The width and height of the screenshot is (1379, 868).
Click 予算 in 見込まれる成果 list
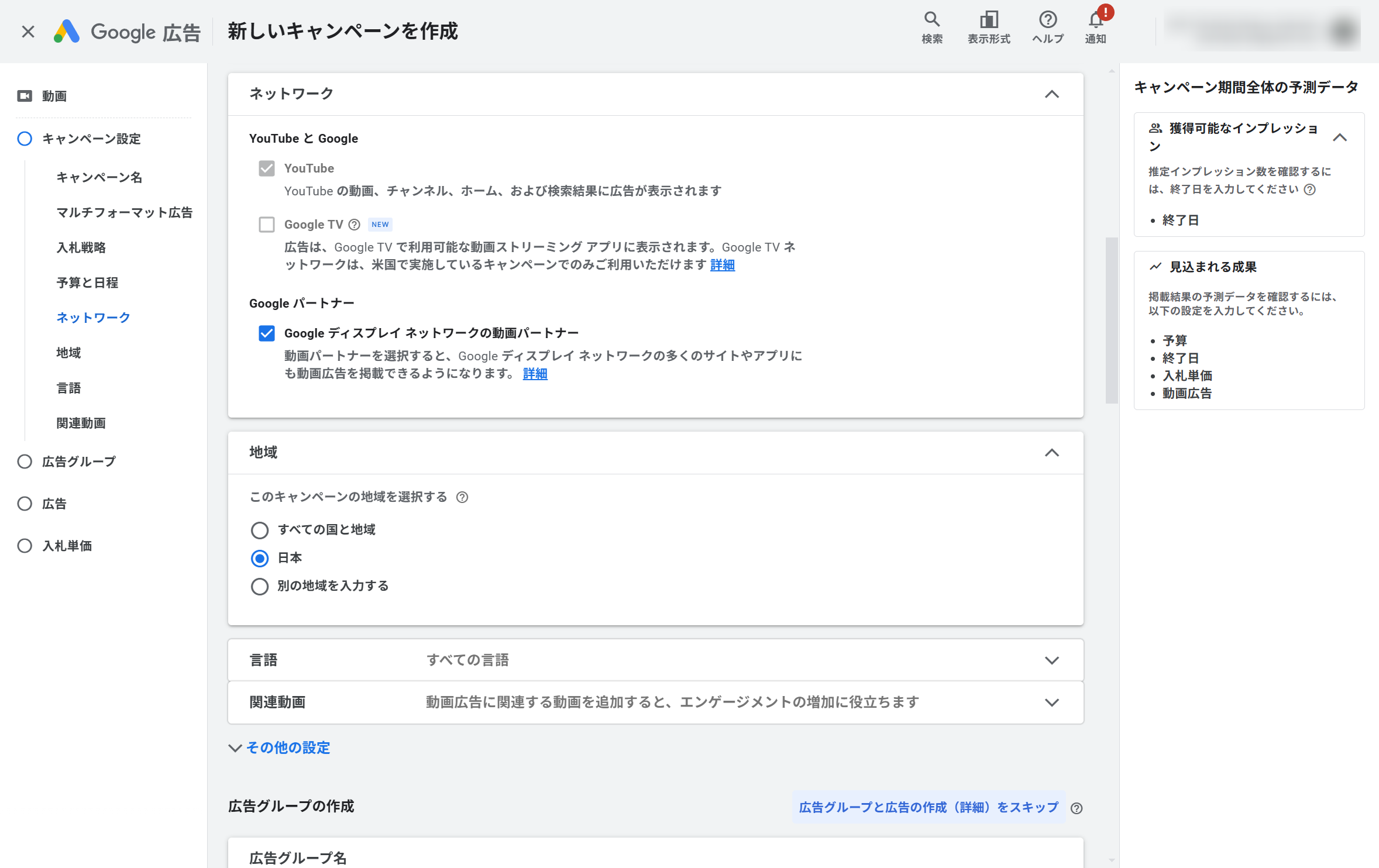point(1175,340)
